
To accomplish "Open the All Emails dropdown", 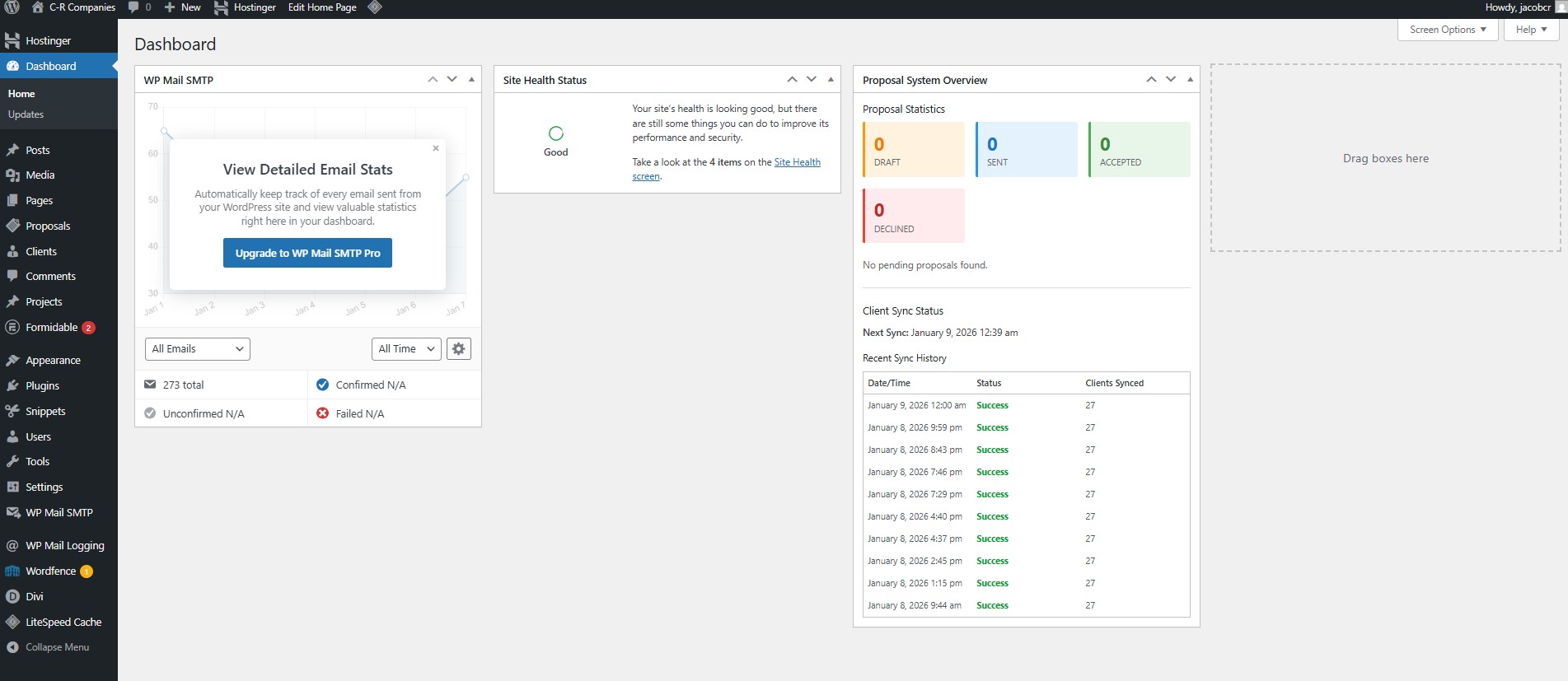I will pyautogui.click(x=198, y=349).
